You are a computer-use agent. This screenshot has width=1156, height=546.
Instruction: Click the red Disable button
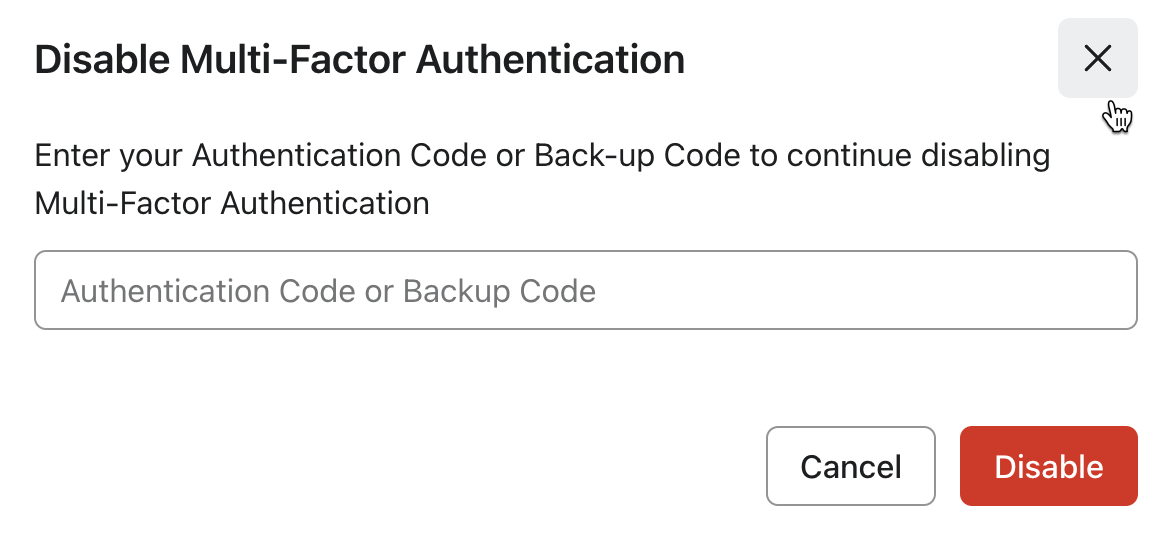1048,466
